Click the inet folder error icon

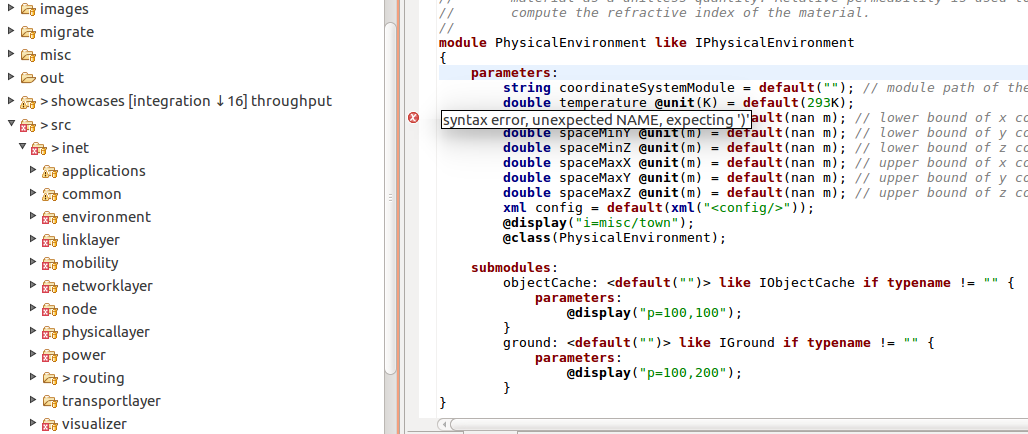39,148
